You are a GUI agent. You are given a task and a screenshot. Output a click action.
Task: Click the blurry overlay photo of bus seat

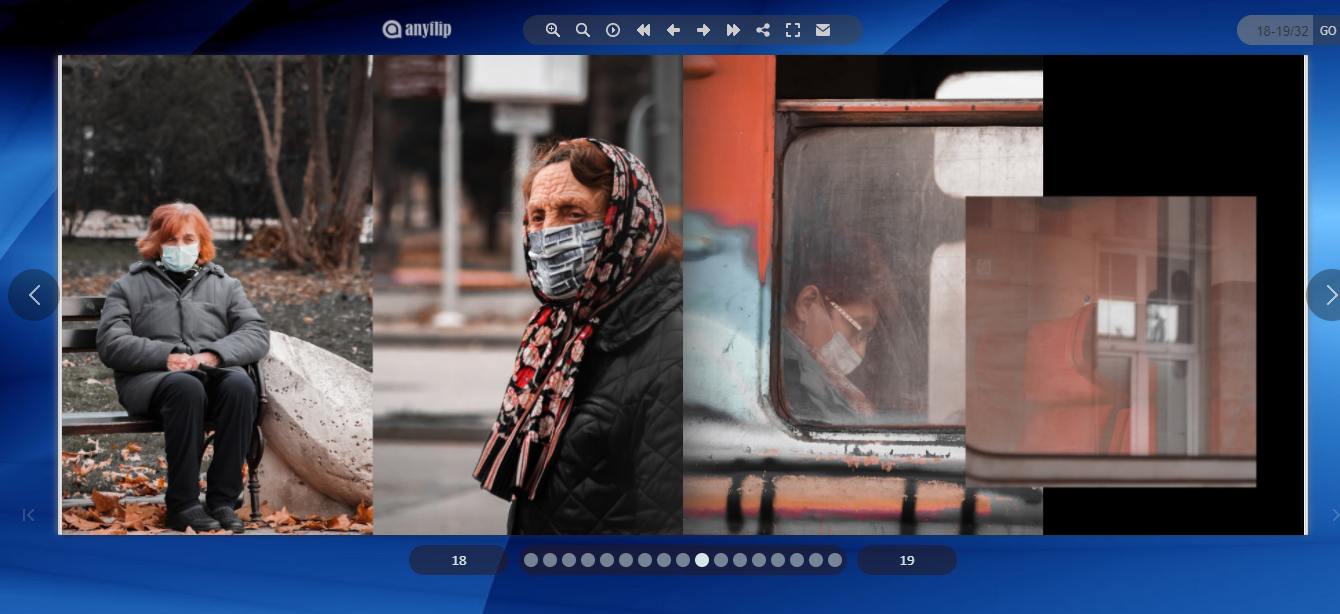(x=1111, y=341)
